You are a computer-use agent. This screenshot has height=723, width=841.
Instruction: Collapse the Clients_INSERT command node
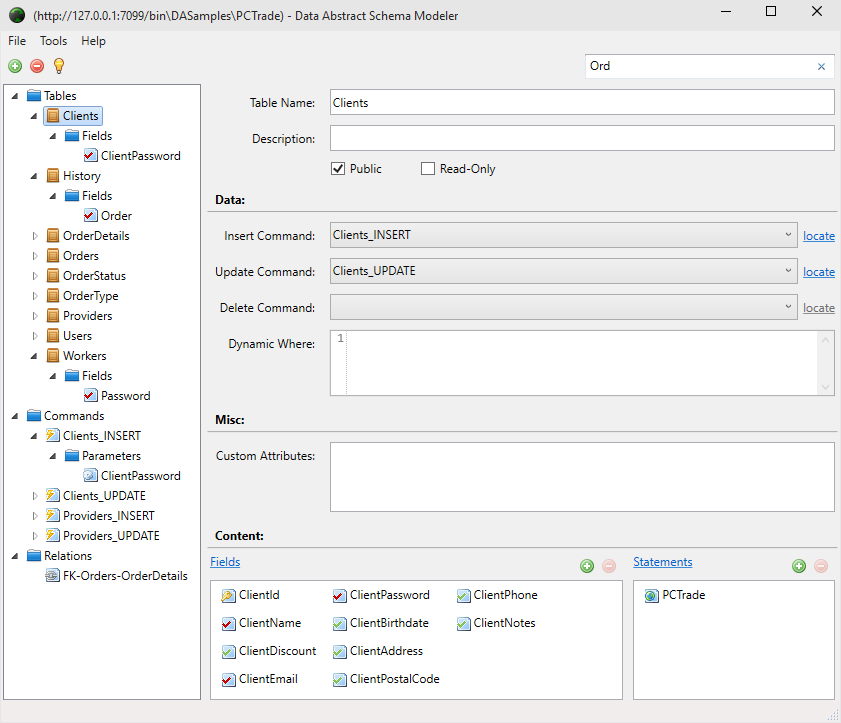point(34,436)
